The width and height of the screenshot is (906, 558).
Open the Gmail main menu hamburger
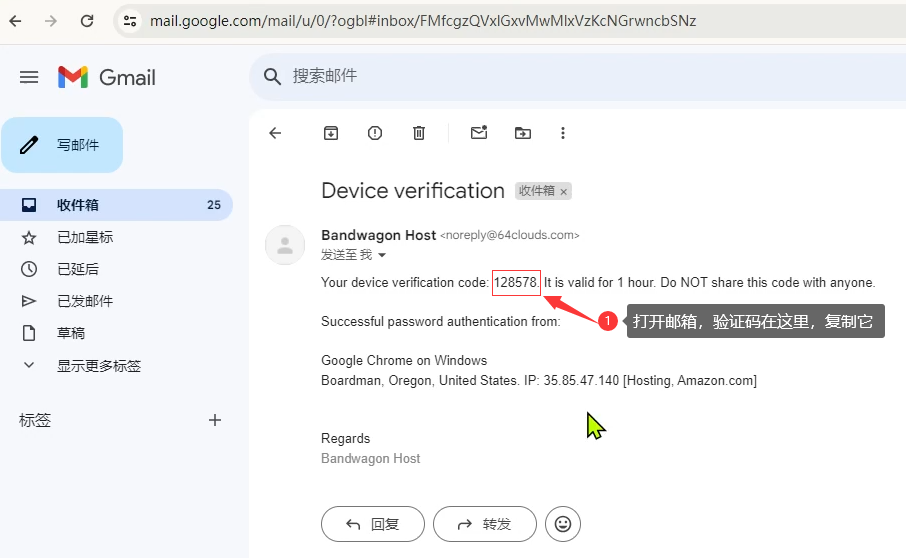(29, 77)
